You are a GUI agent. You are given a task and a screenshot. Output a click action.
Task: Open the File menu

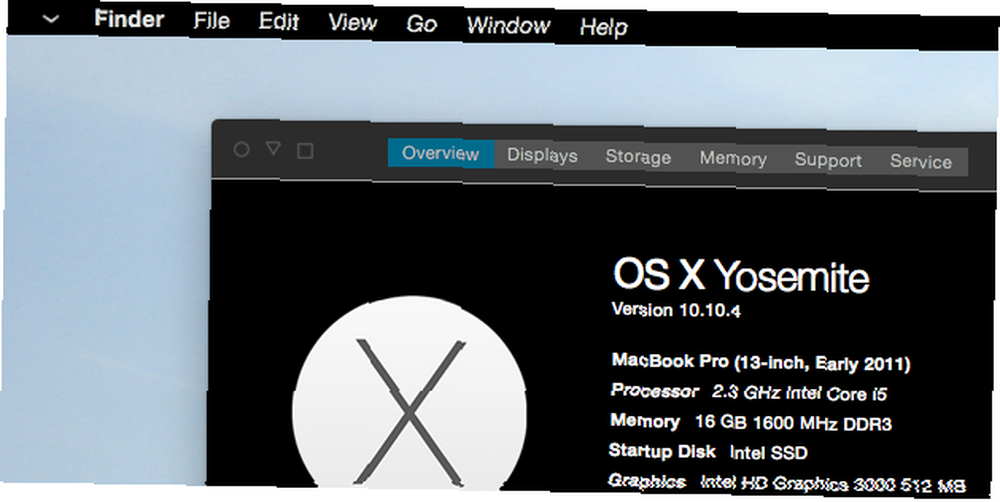212,21
